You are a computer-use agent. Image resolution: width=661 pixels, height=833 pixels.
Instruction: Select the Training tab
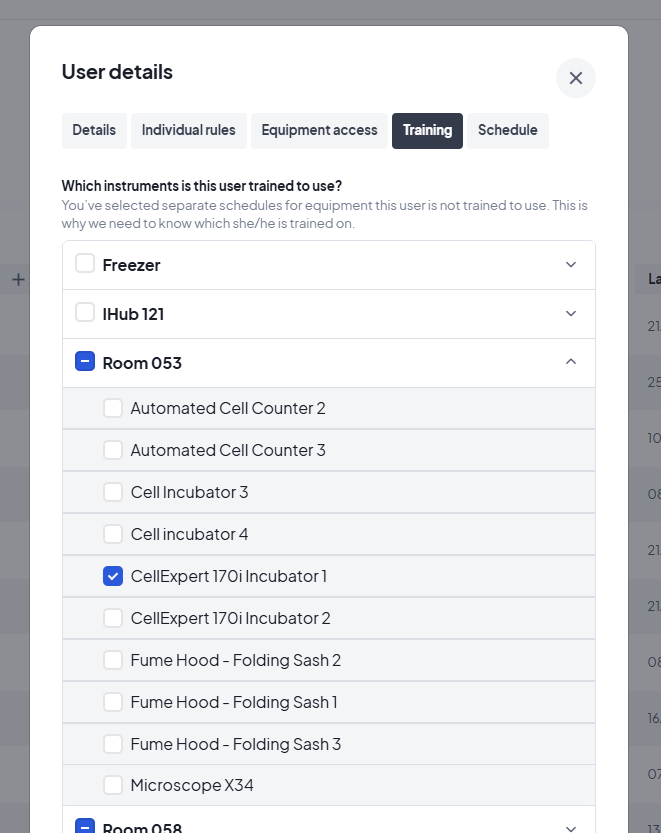pos(427,130)
